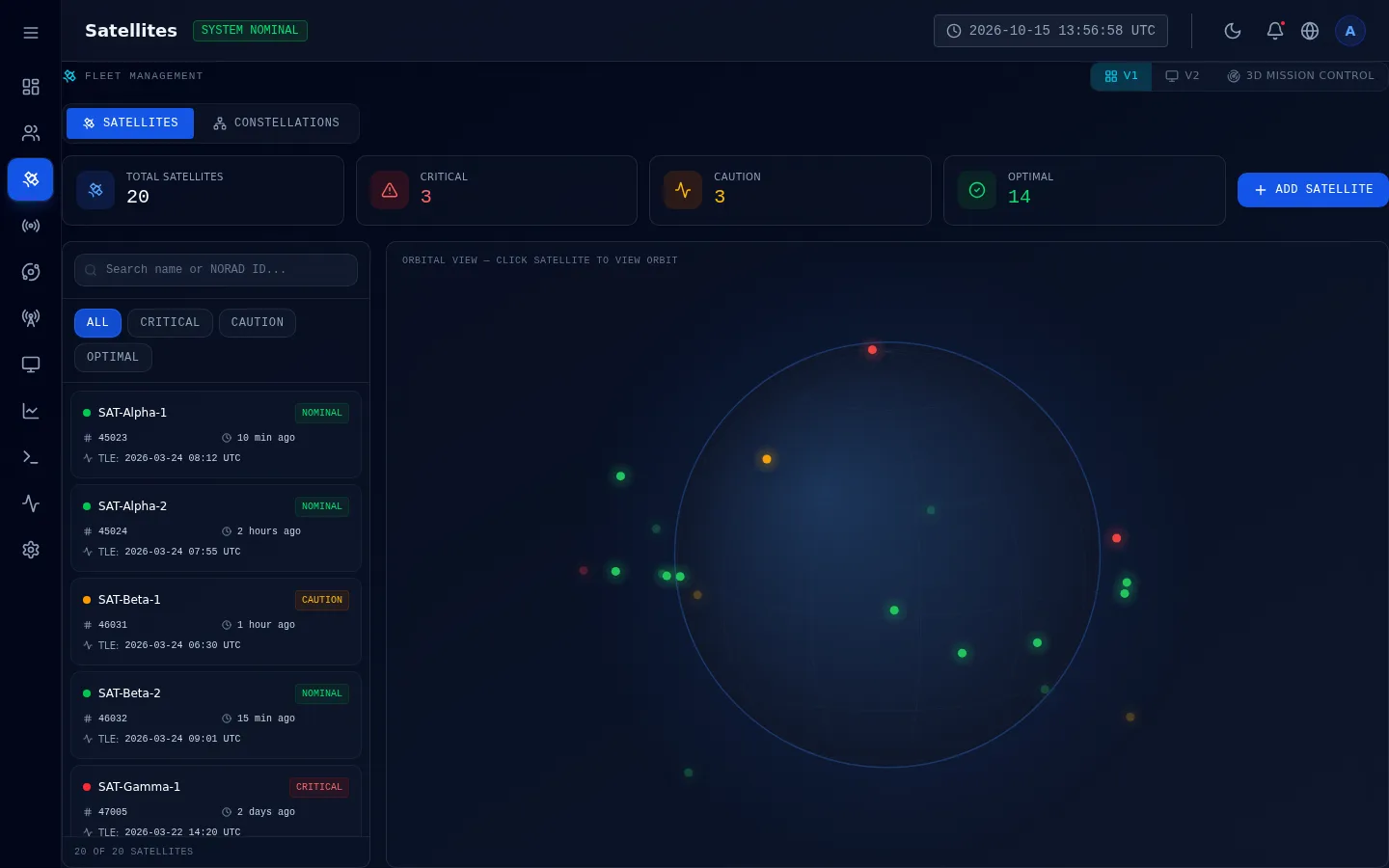
Task: Select SAT-Gamma-1 in the list
Action: (216, 800)
